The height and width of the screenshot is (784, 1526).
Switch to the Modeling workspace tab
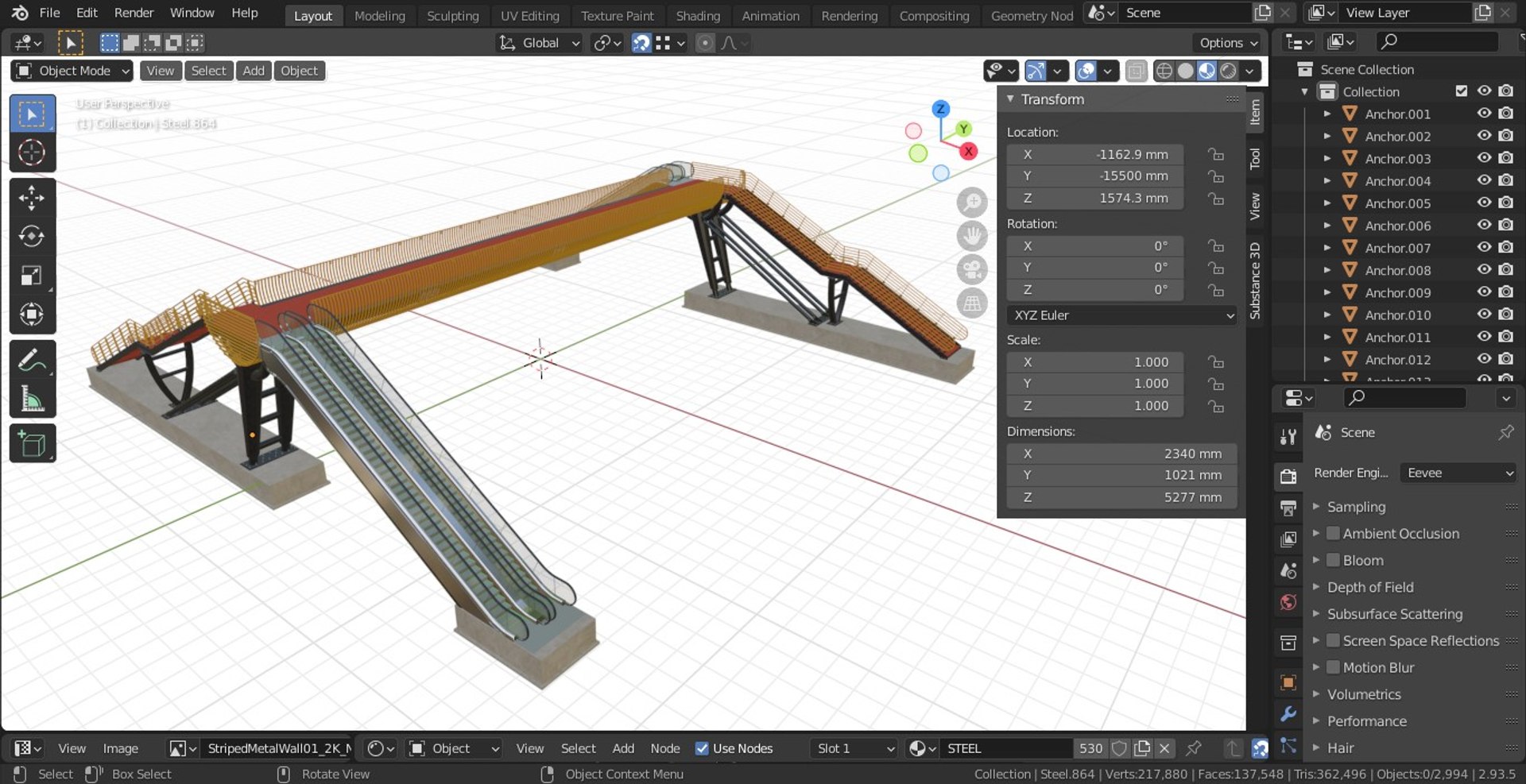click(379, 16)
